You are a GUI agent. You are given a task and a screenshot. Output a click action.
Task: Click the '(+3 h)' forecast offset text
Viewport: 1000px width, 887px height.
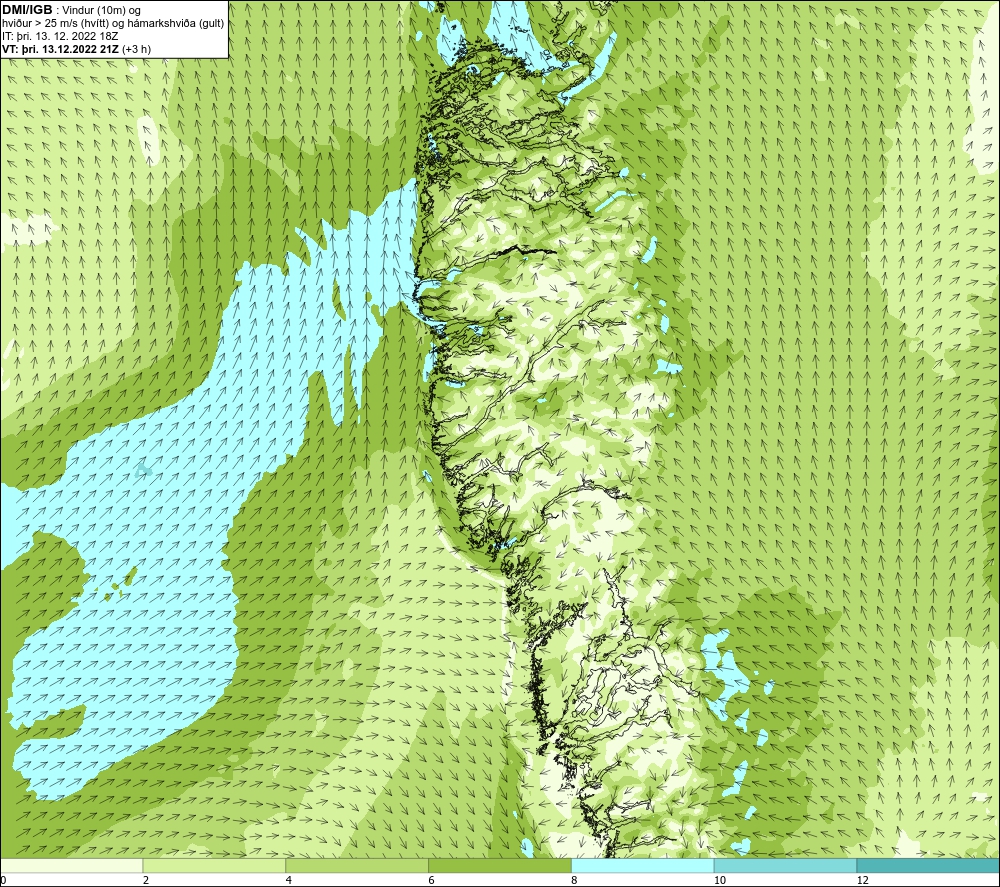click(136, 49)
